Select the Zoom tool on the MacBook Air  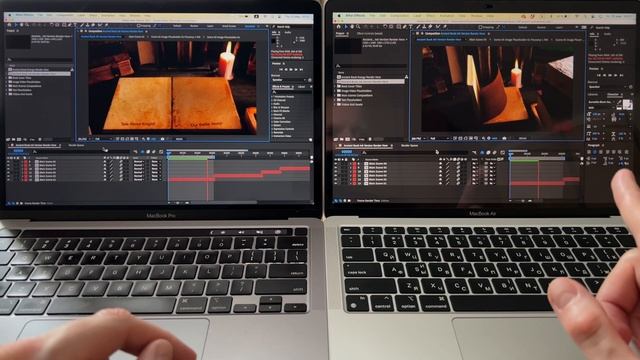[x=358, y=27]
